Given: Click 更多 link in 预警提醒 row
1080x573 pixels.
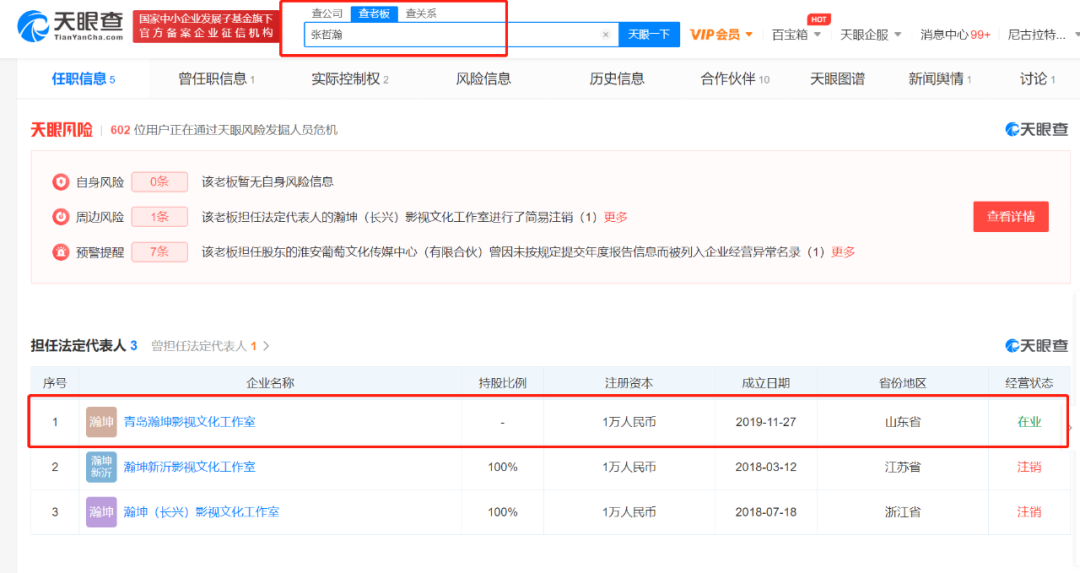Looking at the screenshot, I should 843,252.
